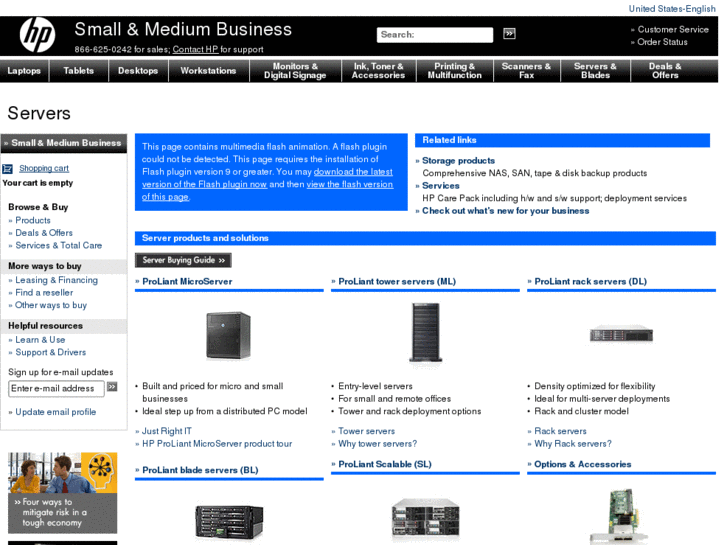Open Storage products related link

pos(459,161)
